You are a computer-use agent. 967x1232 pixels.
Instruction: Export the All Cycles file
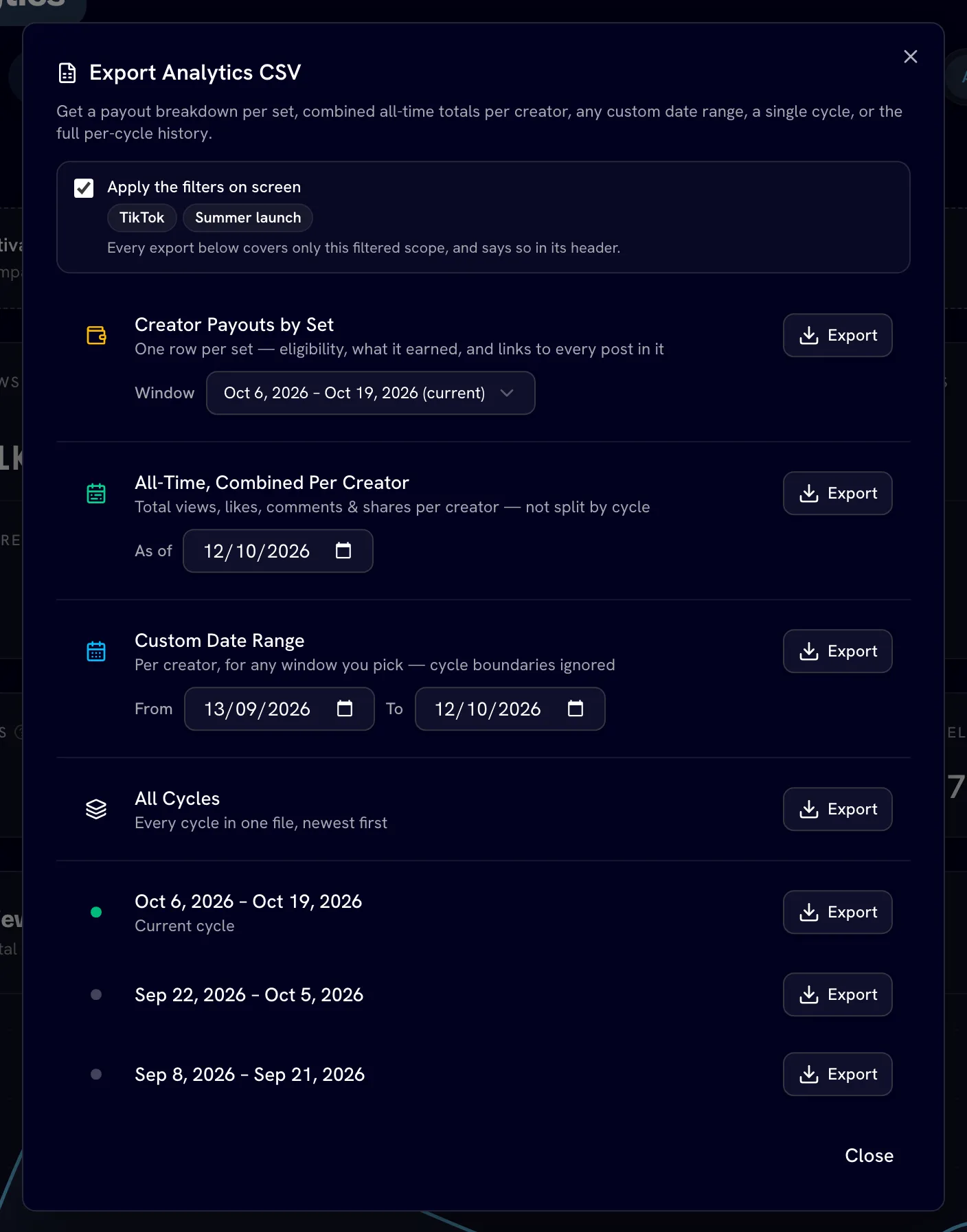838,809
